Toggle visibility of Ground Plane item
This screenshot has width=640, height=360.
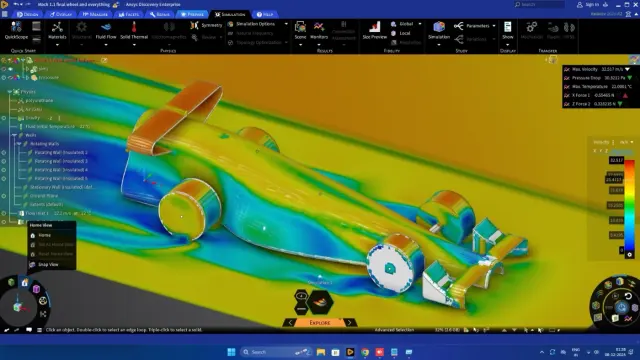pos(4,196)
